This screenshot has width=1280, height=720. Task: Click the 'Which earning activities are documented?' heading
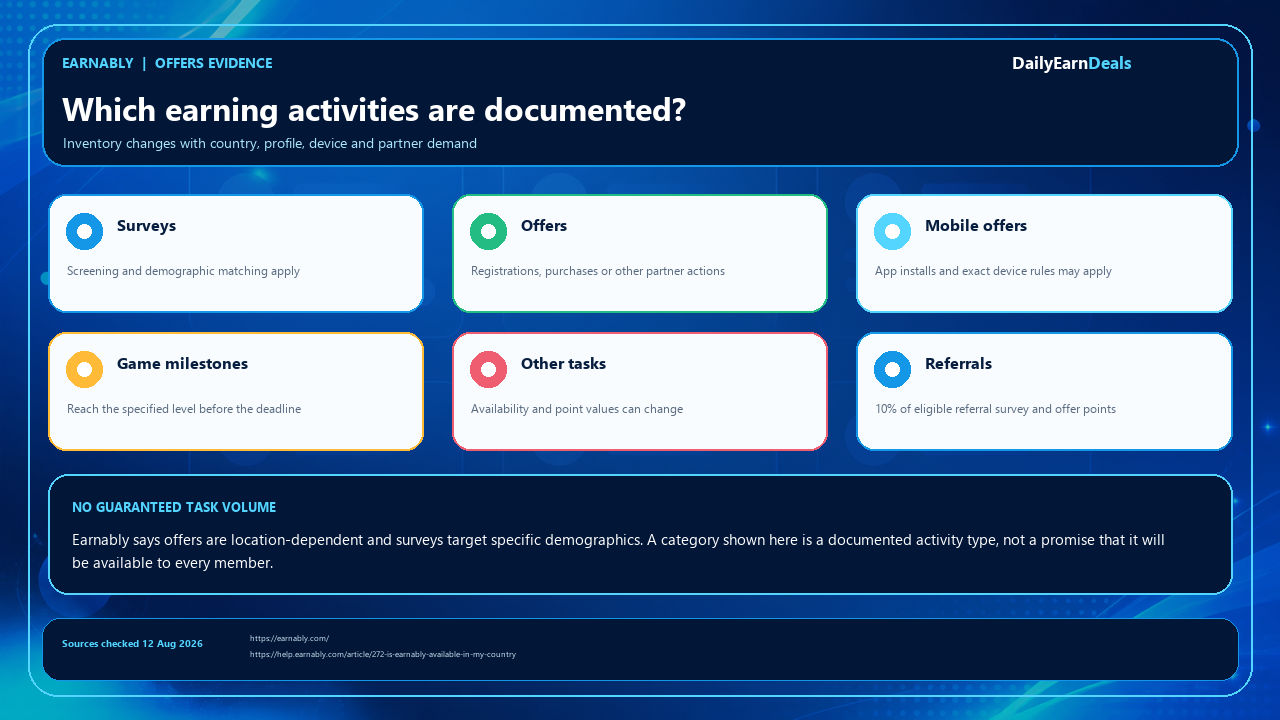click(374, 110)
